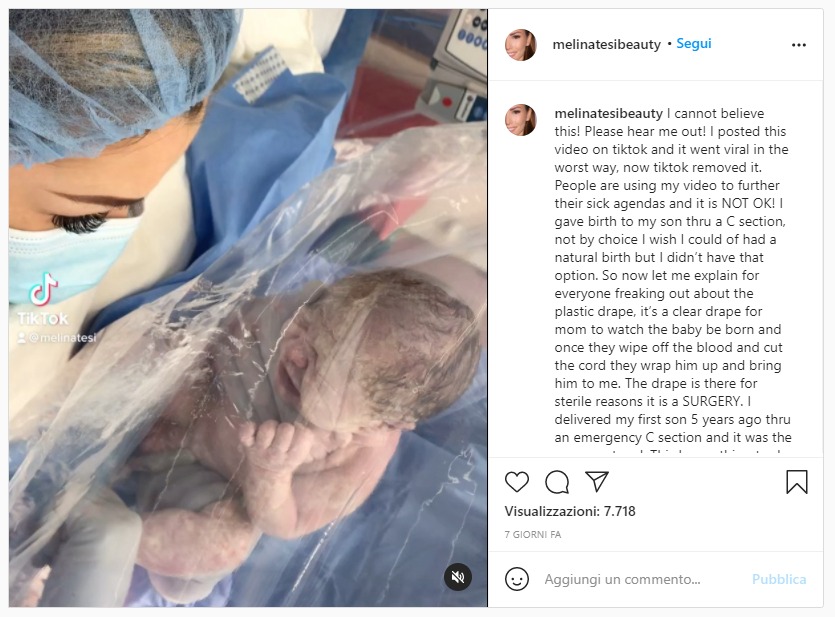
Task: Click the Segui follow link
Action: click(693, 44)
